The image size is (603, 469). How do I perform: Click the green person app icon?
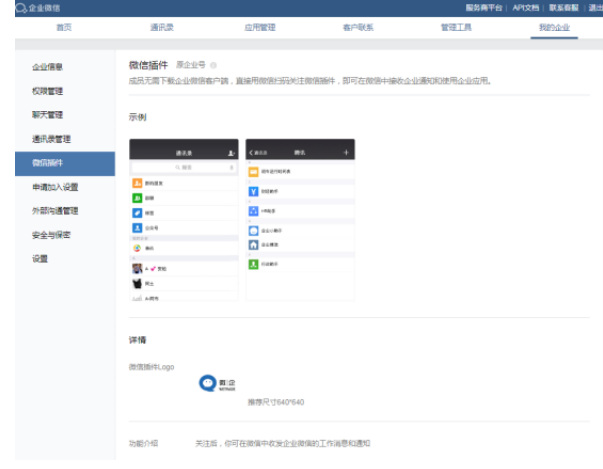point(253,264)
